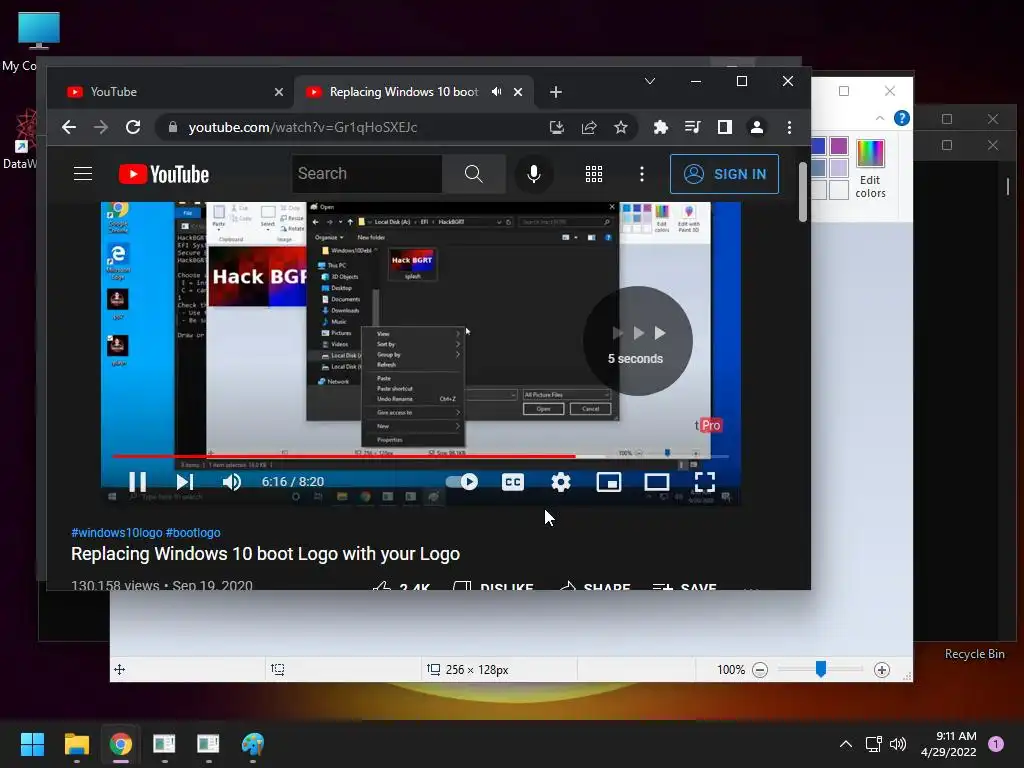Open Paint from taskbar
The height and width of the screenshot is (768, 1024).
pos(253,744)
